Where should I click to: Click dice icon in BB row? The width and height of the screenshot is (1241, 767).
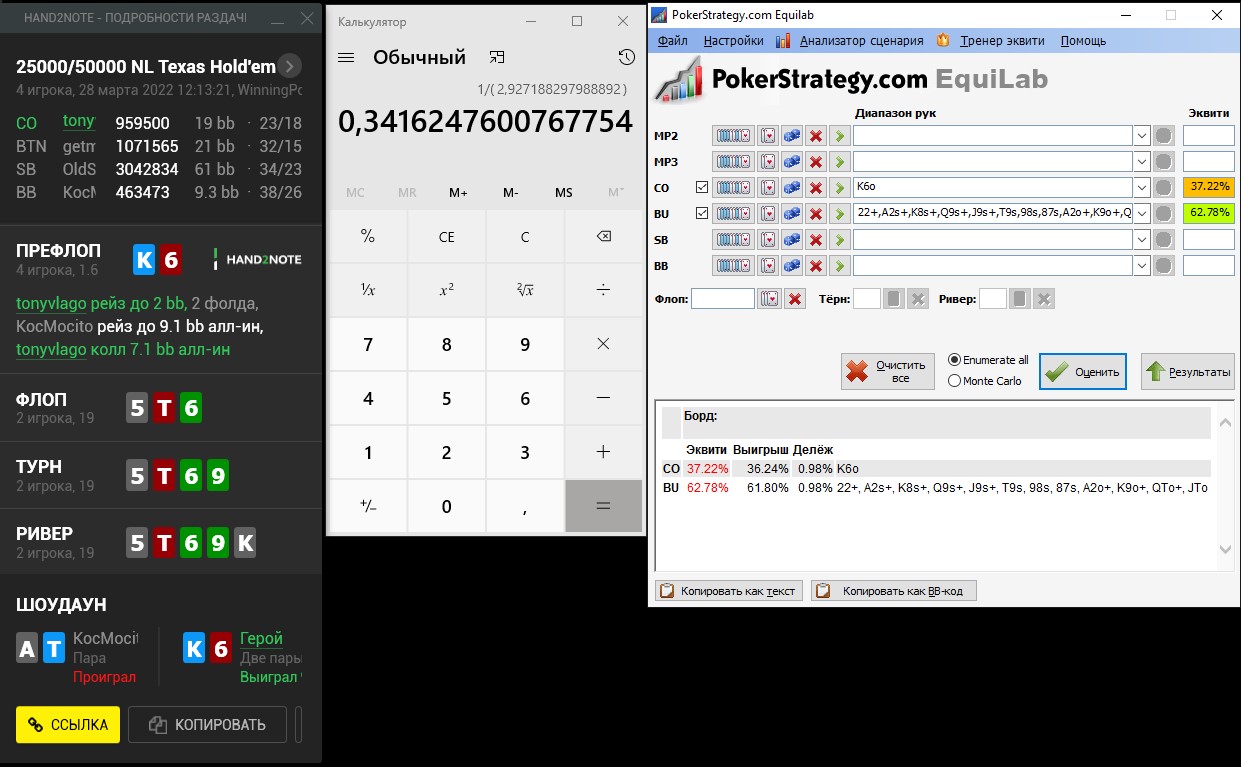point(791,265)
